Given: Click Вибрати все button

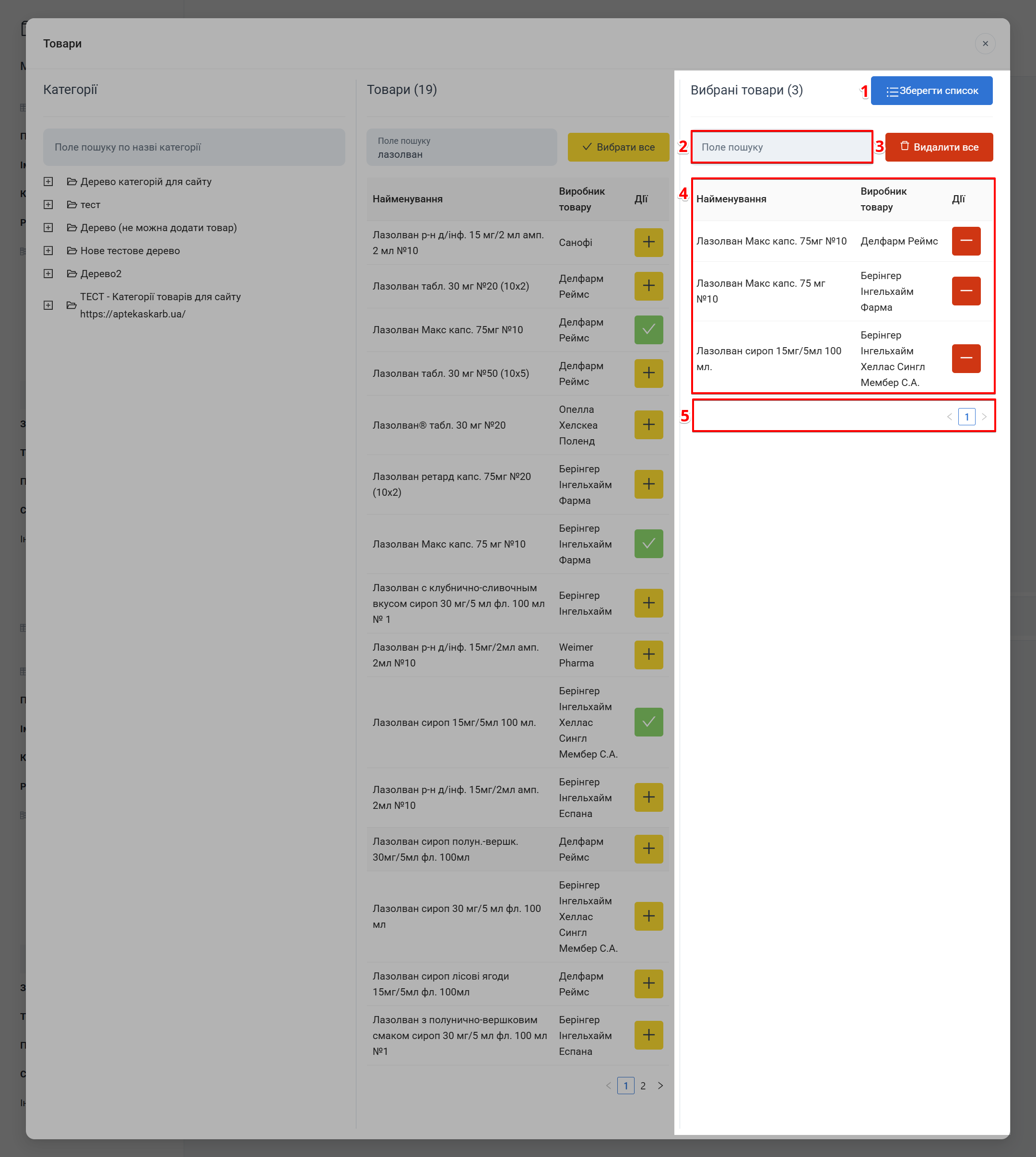Looking at the screenshot, I should (x=618, y=147).
